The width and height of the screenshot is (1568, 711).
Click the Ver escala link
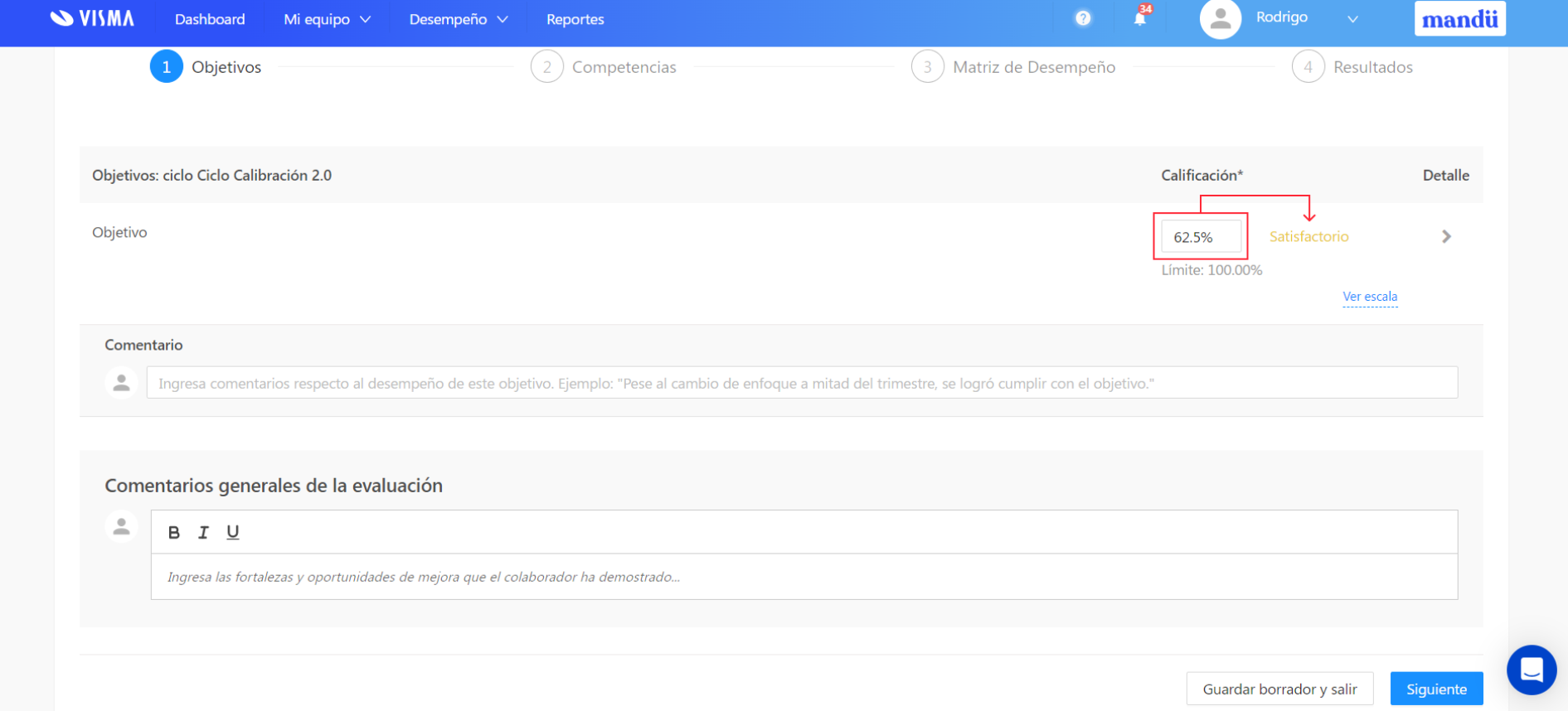click(1370, 297)
